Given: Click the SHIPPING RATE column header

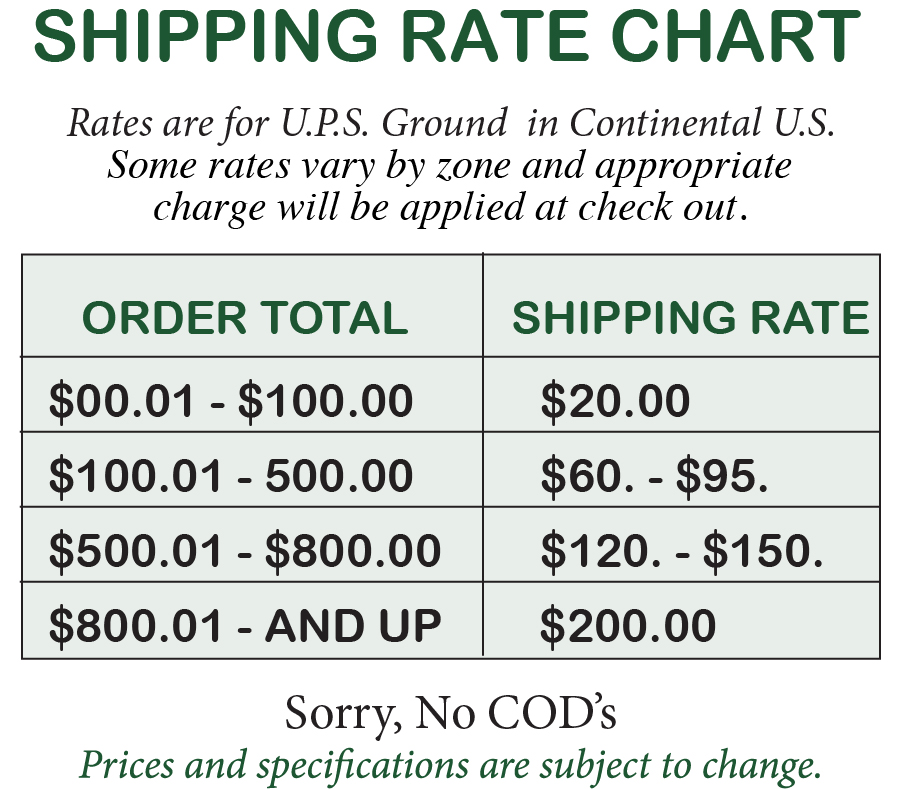Looking at the screenshot, I should (690, 318).
